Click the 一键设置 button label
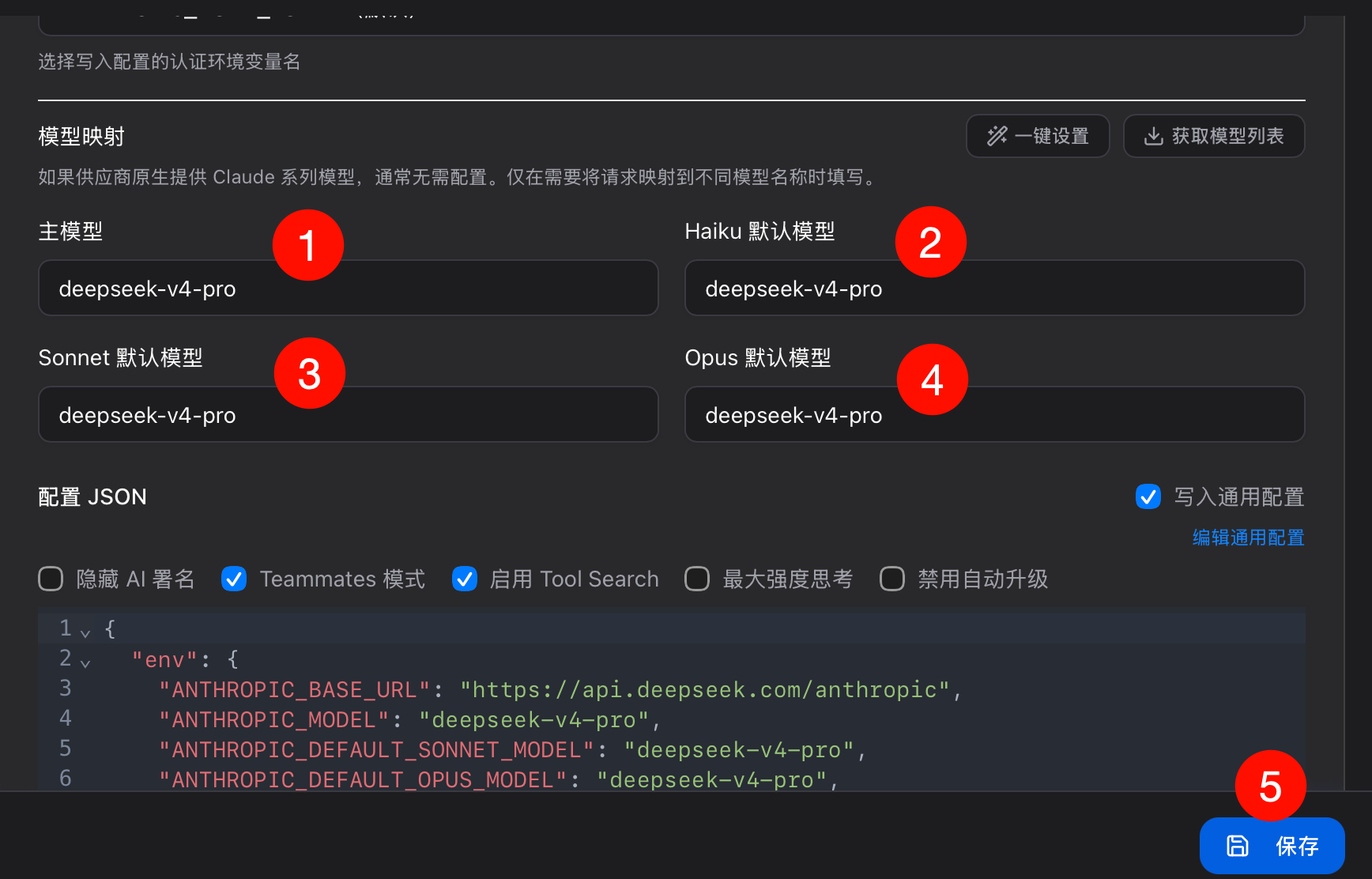1372x879 pixels. click(1052, 136)
